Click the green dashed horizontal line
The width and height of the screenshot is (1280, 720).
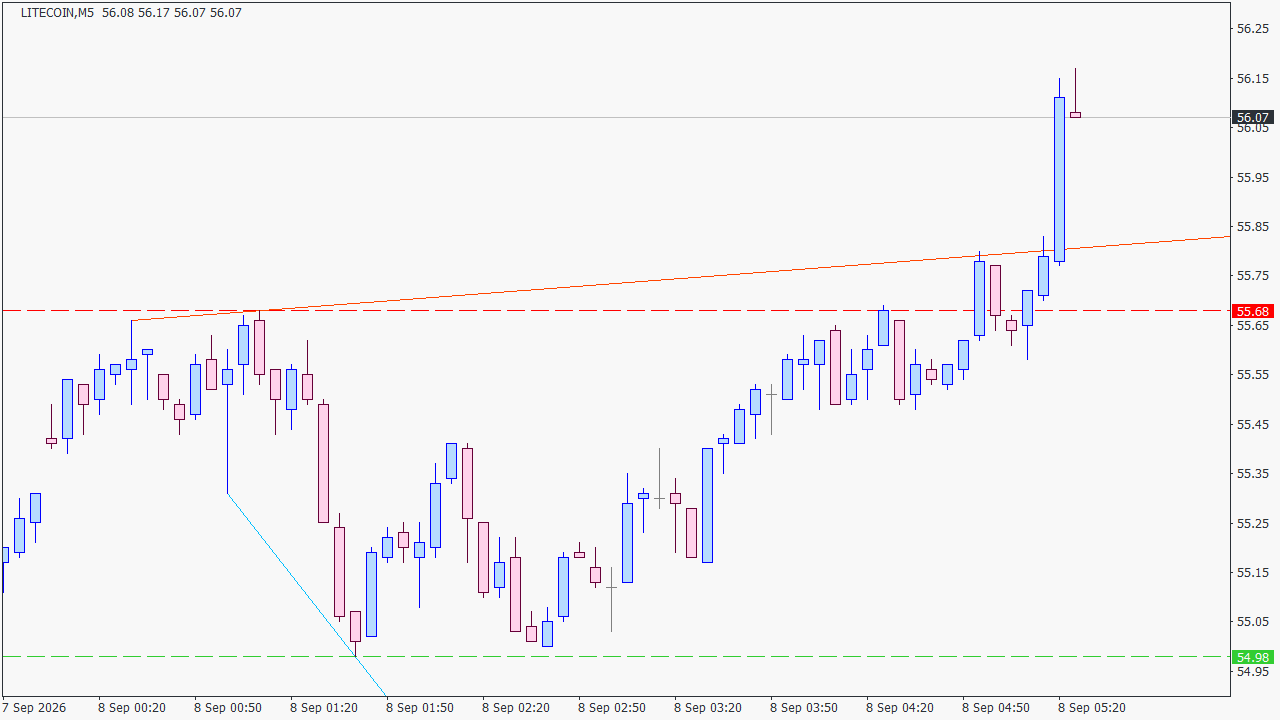click(x=615, y=657)
